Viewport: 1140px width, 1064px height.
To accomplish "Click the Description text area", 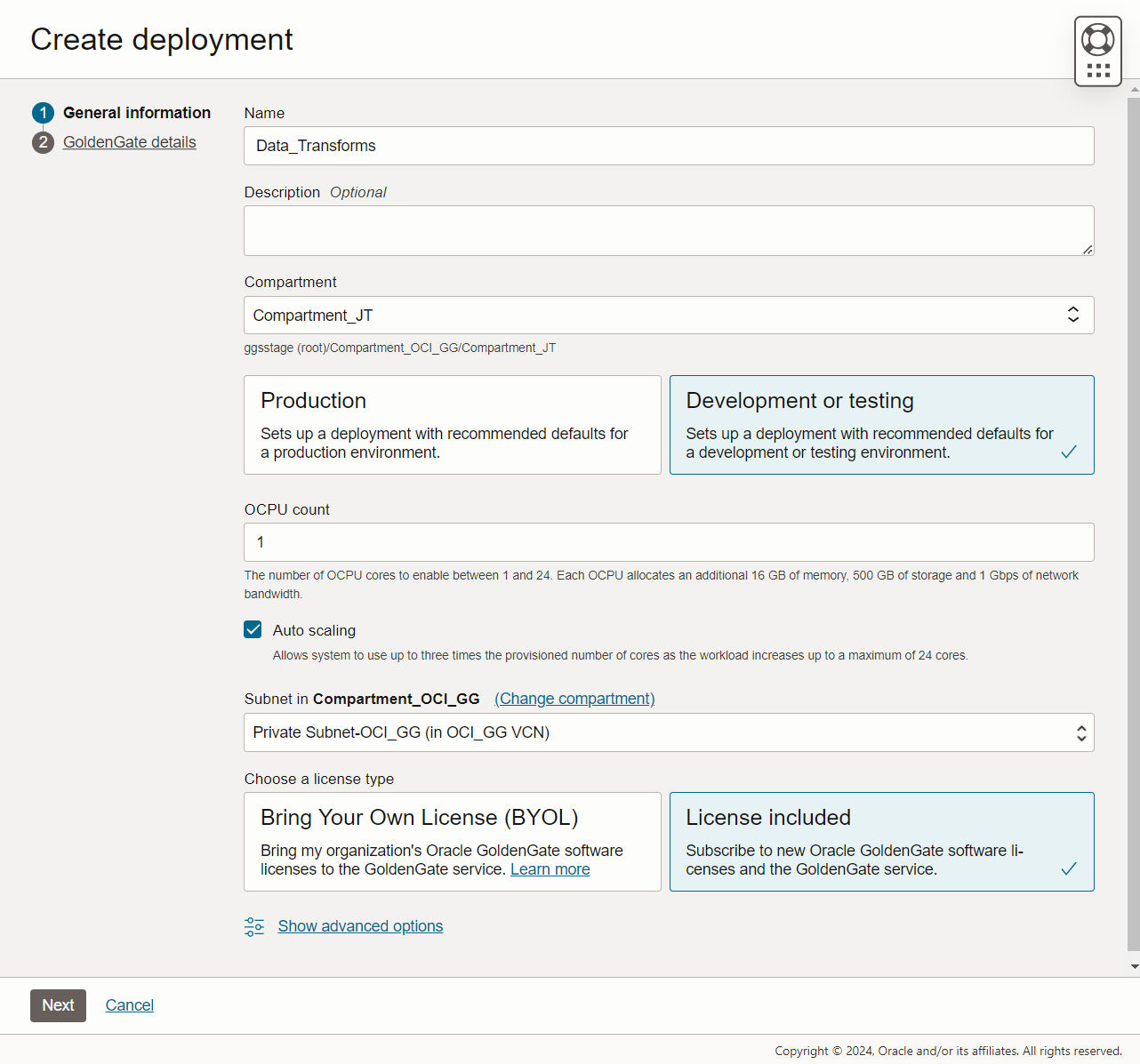I will point(669,230).
